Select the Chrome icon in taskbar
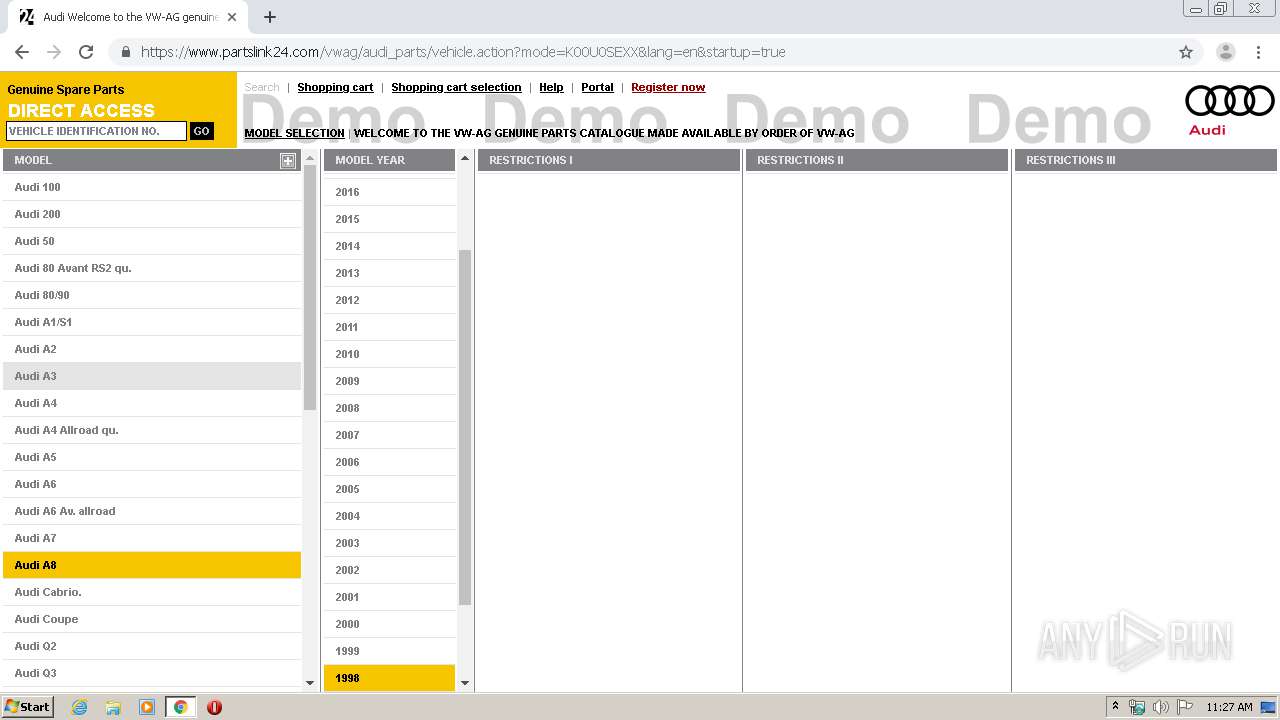The image size is (1280, 720). click(181, 707)
